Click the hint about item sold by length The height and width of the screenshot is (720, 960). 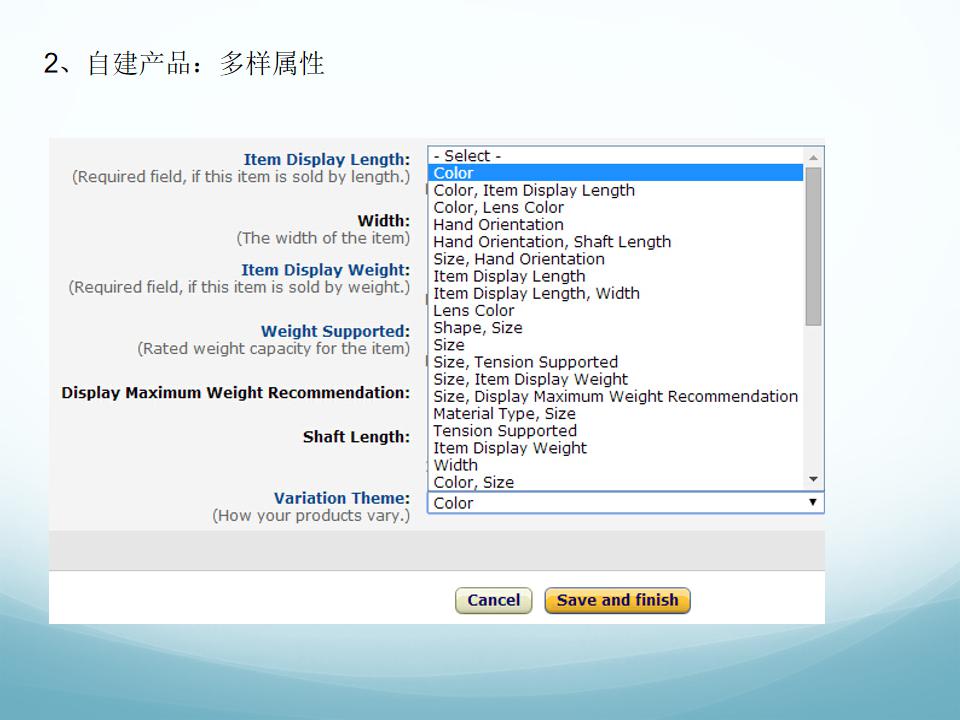click(241, 177)
